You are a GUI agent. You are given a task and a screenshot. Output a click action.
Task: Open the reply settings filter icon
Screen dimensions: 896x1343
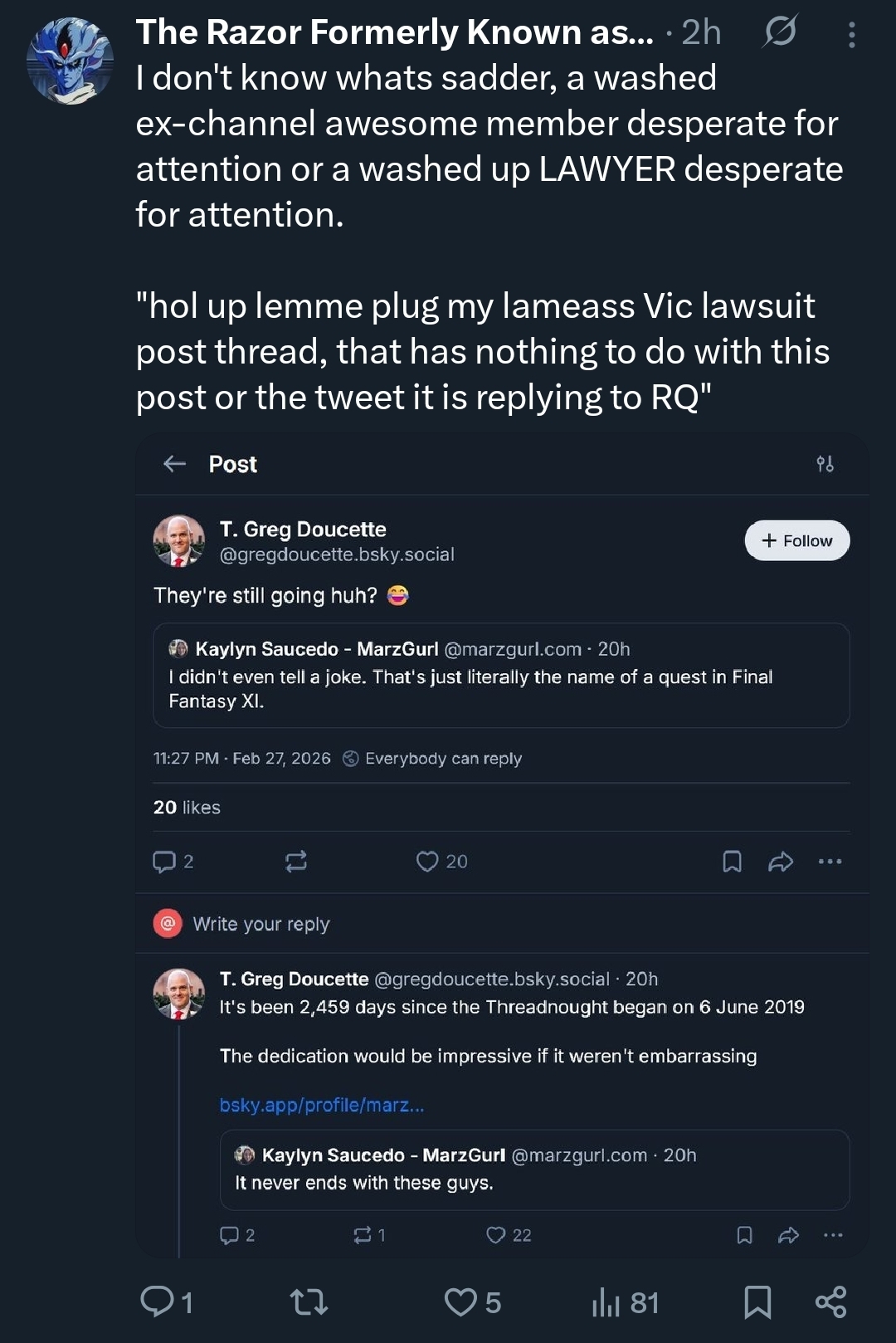click(825, 464)
